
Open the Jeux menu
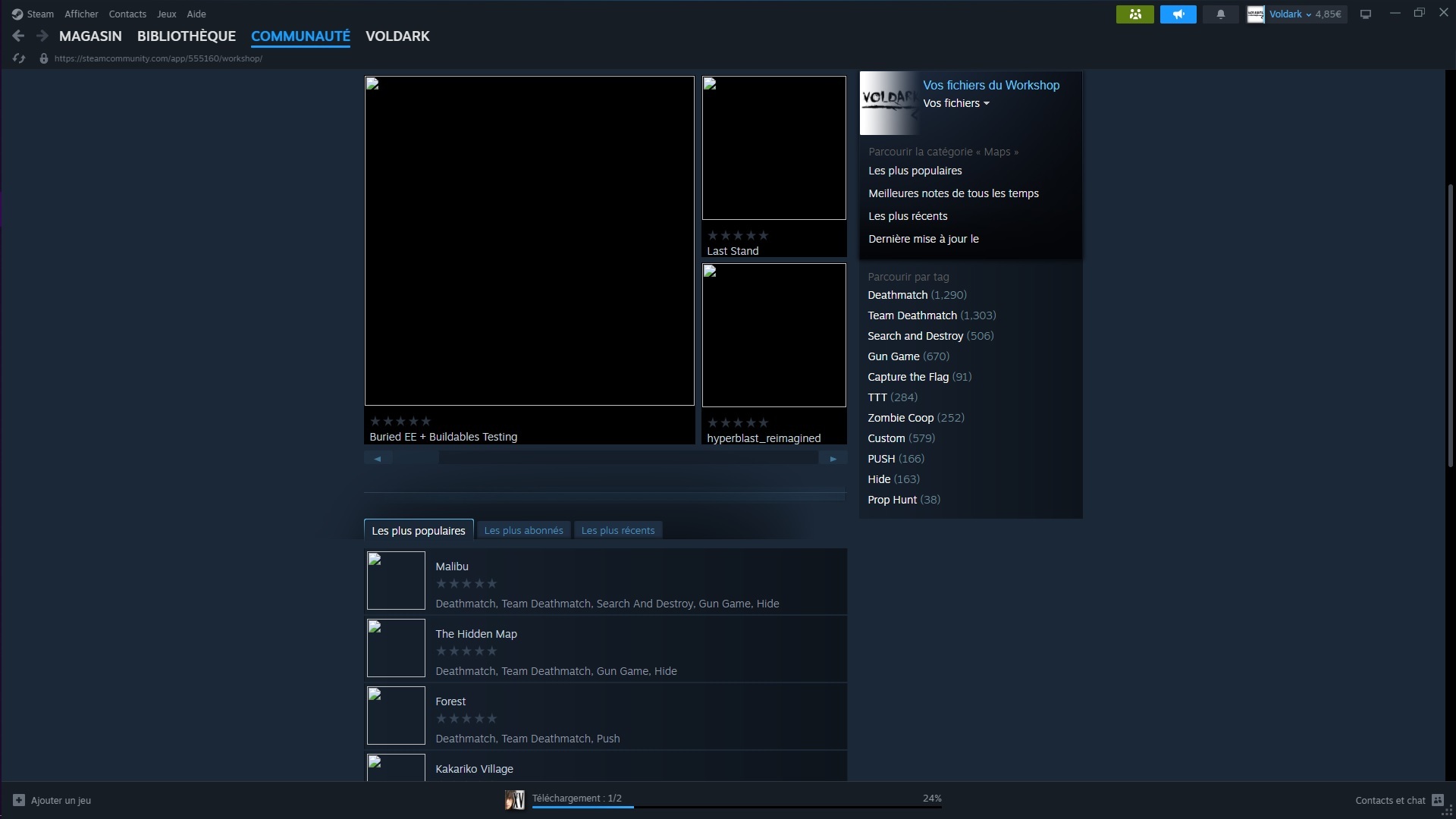coord(166,14)
